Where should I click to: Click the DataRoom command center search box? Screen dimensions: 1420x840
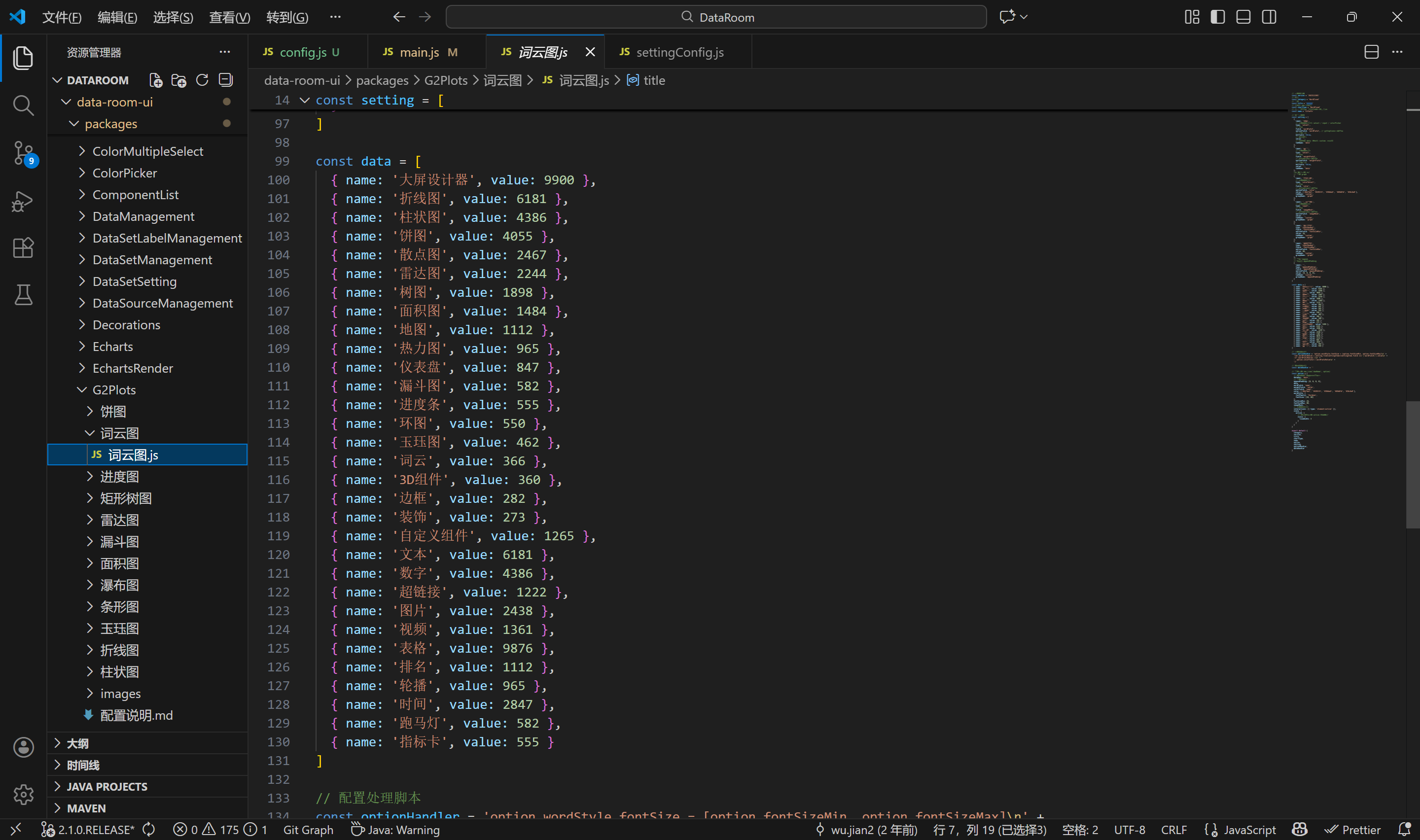(716, 17)
